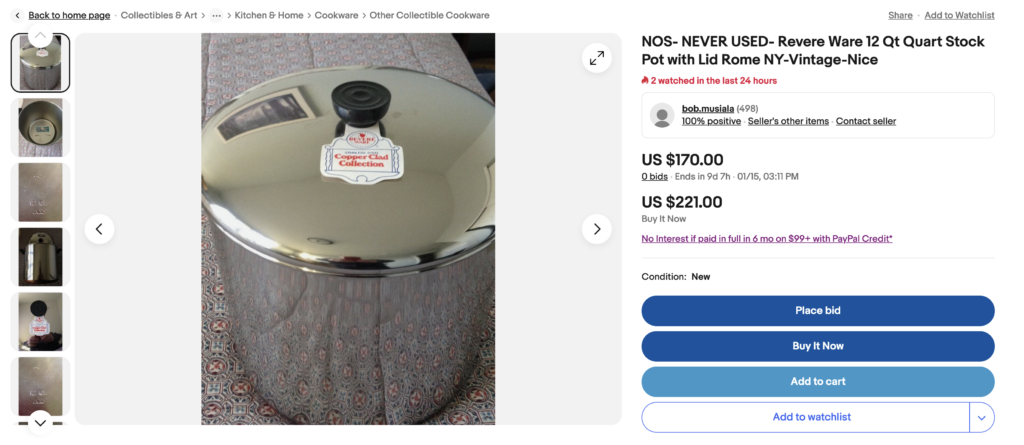This screenshot has height=445, width=1024.
Task: Open the Add to watchlist dropdown arrow
Action: coord(982,417)
